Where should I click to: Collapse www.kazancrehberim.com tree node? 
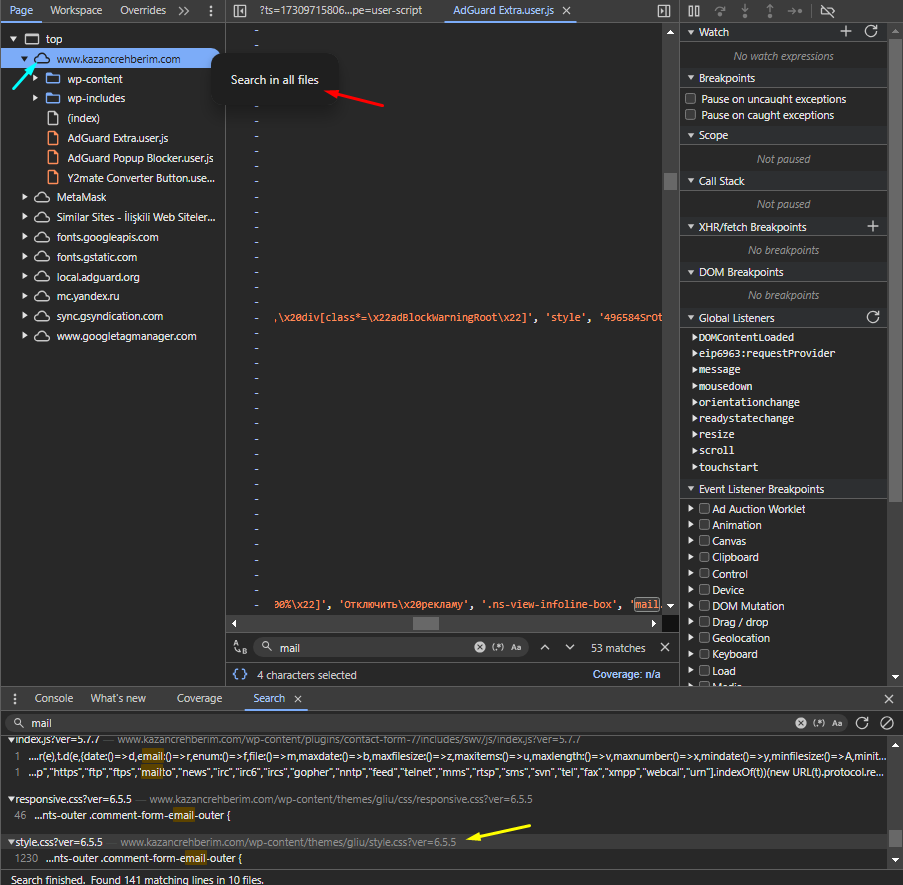coord(24,59)
